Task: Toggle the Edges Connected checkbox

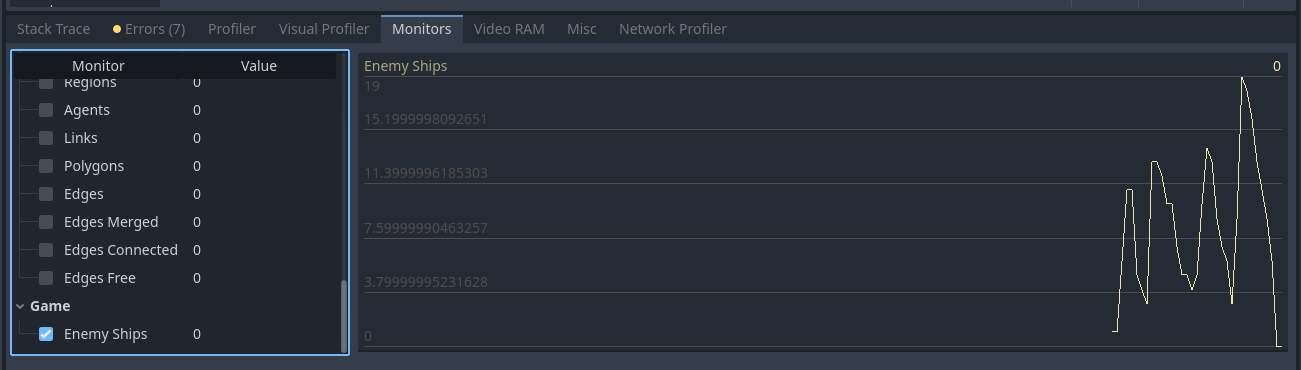Action: [46, 250]
